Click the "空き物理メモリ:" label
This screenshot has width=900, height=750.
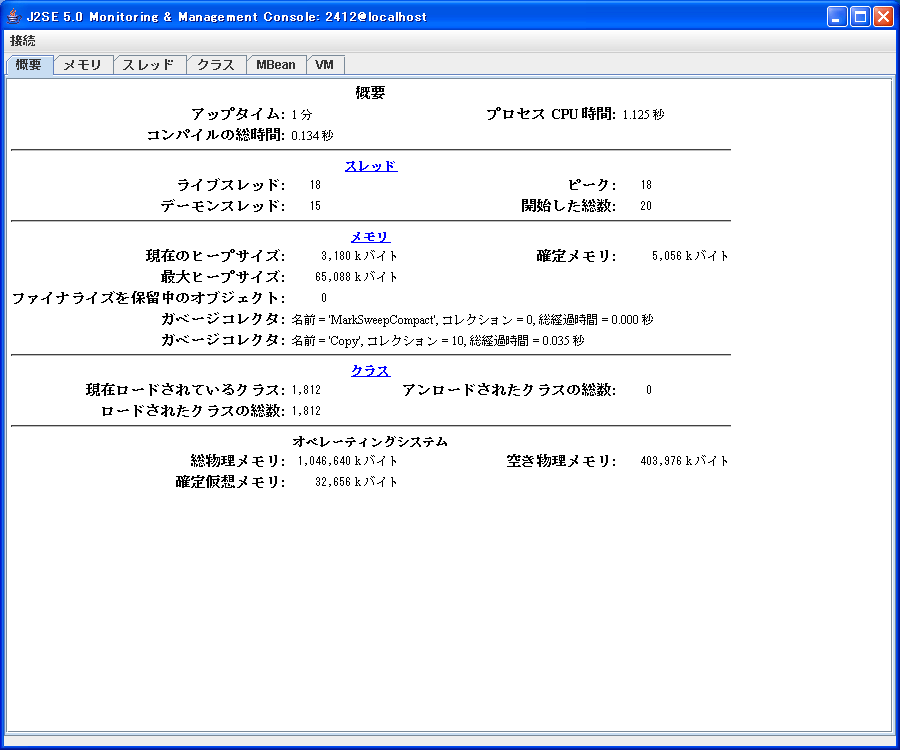(x=561, y=461)
